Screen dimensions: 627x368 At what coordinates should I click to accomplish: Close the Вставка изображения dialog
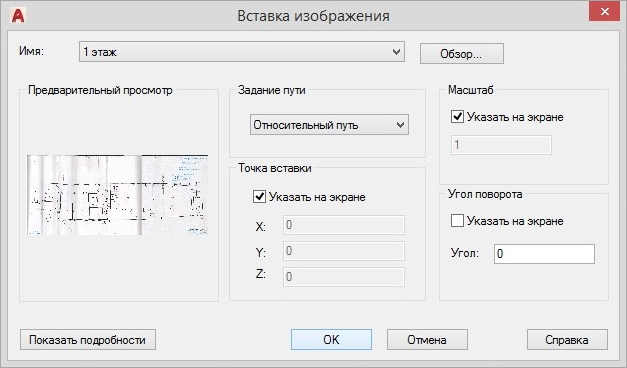click(604, 12)
